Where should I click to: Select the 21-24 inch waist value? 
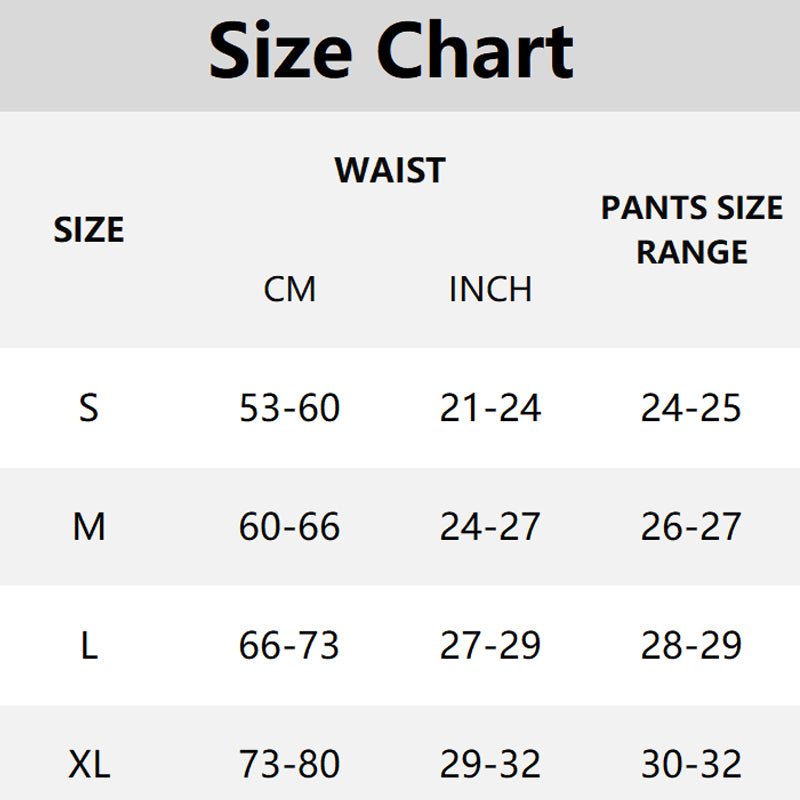point(490,408)
